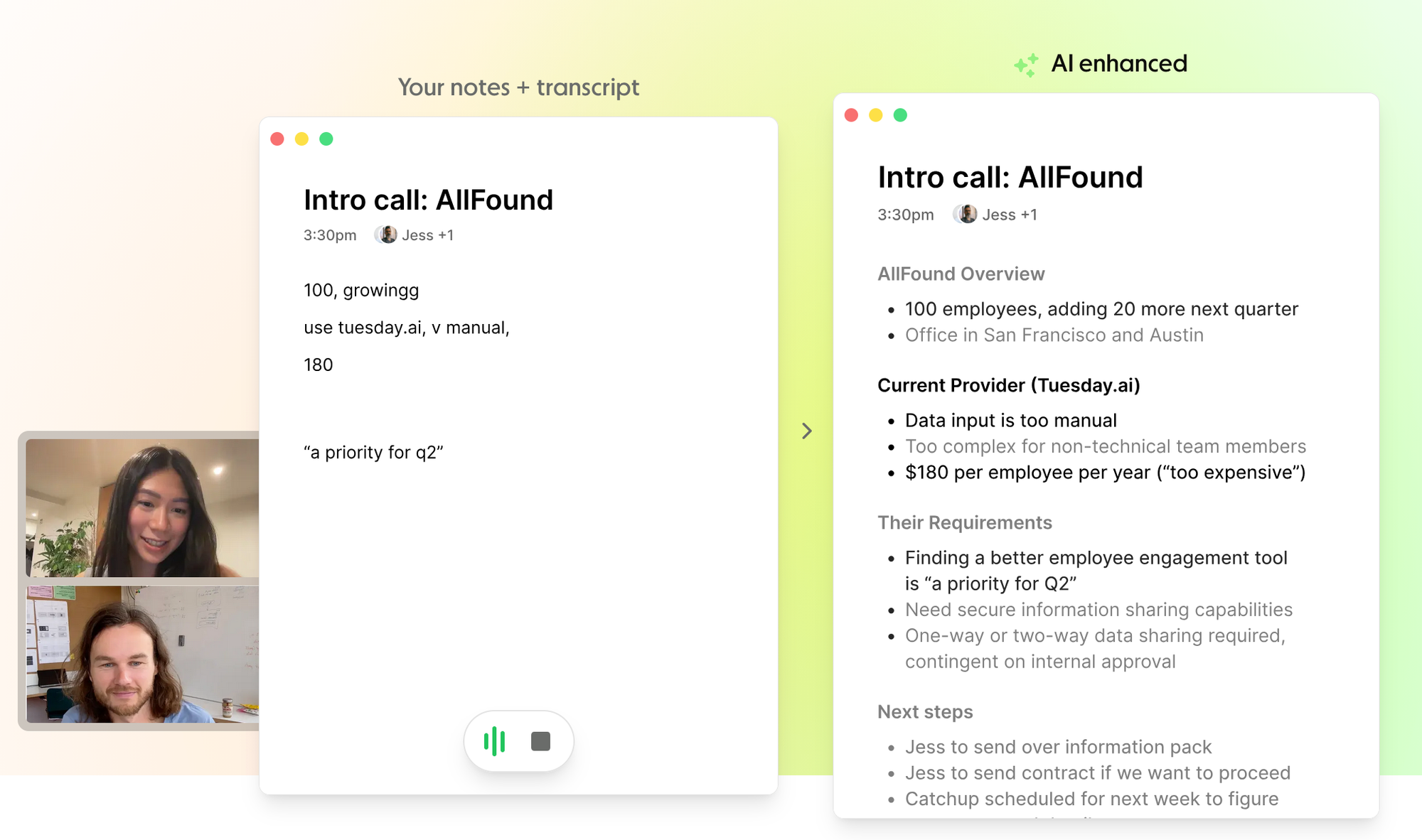
Task: Close the AI enhanced window with the red dot
Action: [851, 115]
